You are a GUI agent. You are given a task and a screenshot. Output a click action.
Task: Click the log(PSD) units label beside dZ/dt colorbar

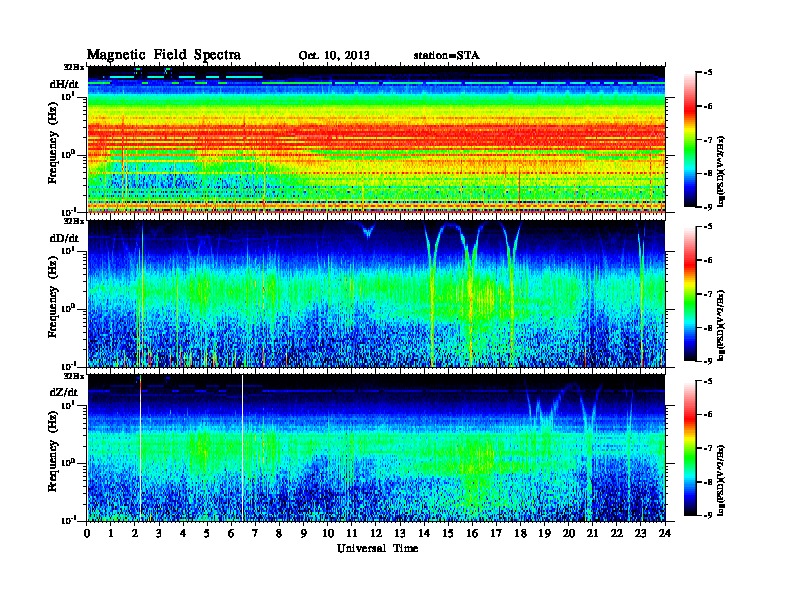[x=721, y=479]
